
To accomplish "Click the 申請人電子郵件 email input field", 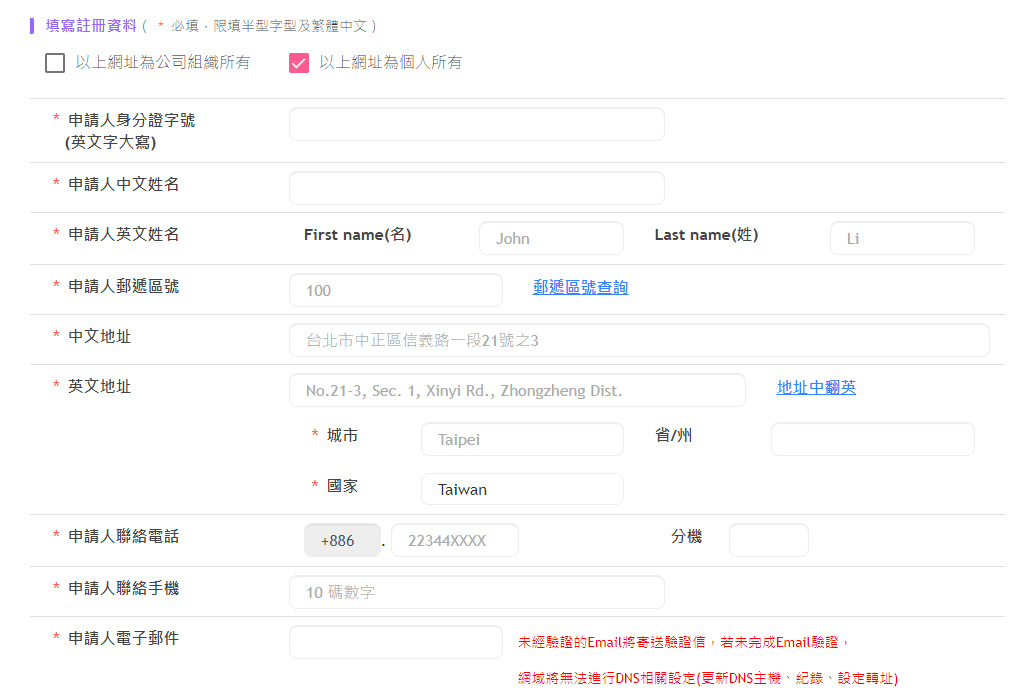I will point(396,643).
